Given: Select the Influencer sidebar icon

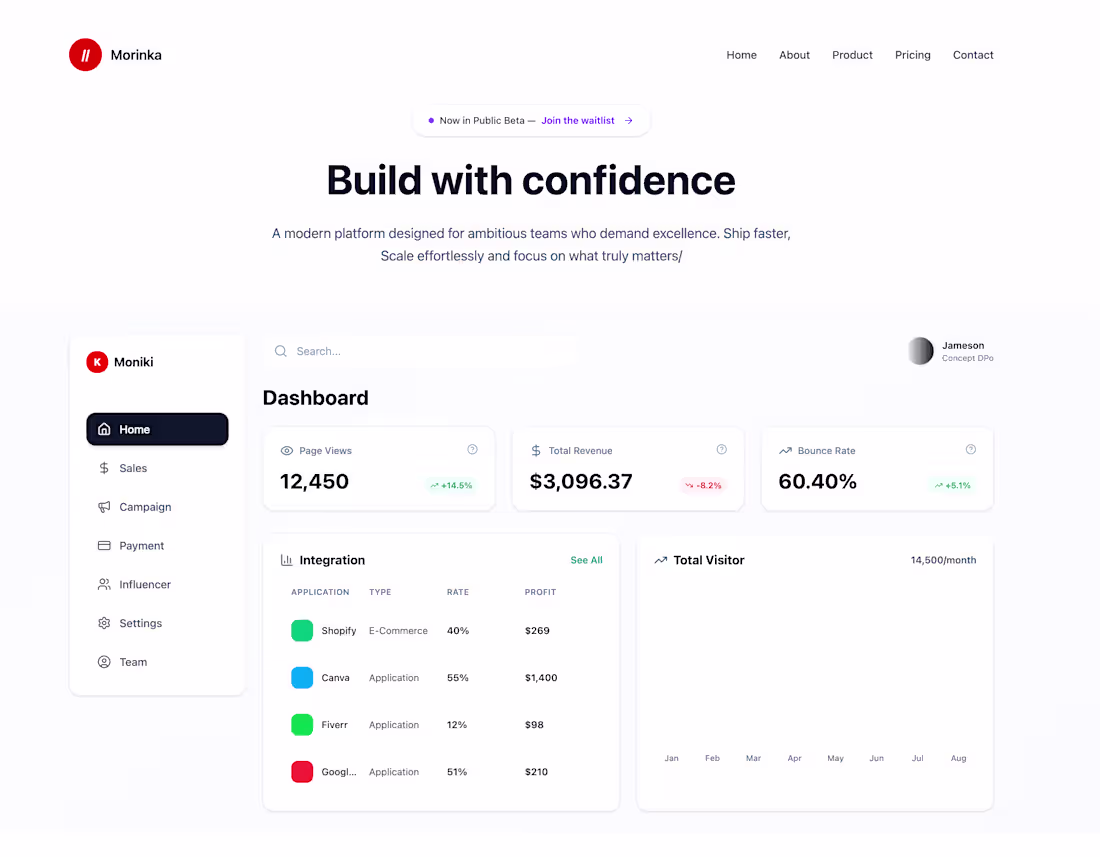Looking at the screenshot, I should click(104, 584).
